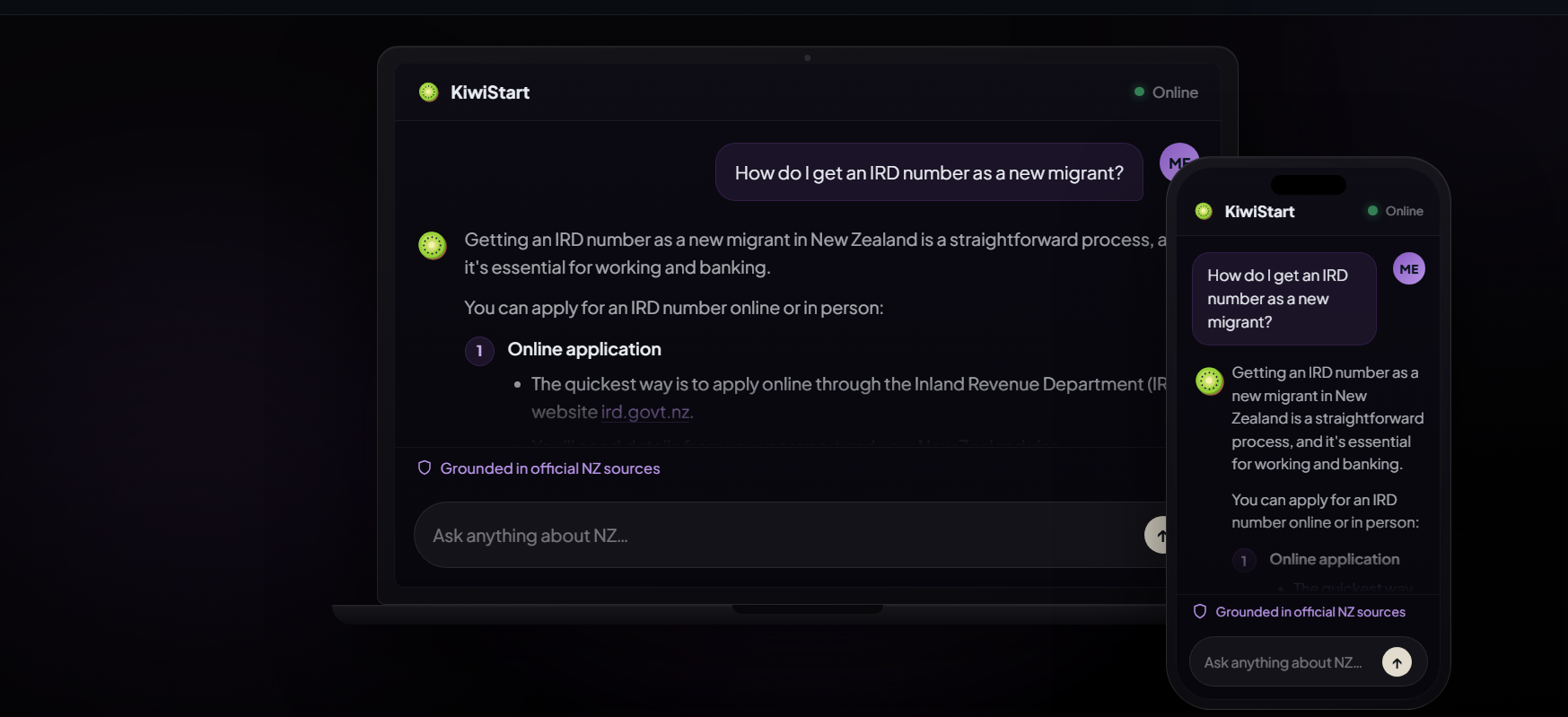This screenshot has height=717, width=1568.
Task: Click the Online status indicator on laptop
Action: click(1166, 92)
